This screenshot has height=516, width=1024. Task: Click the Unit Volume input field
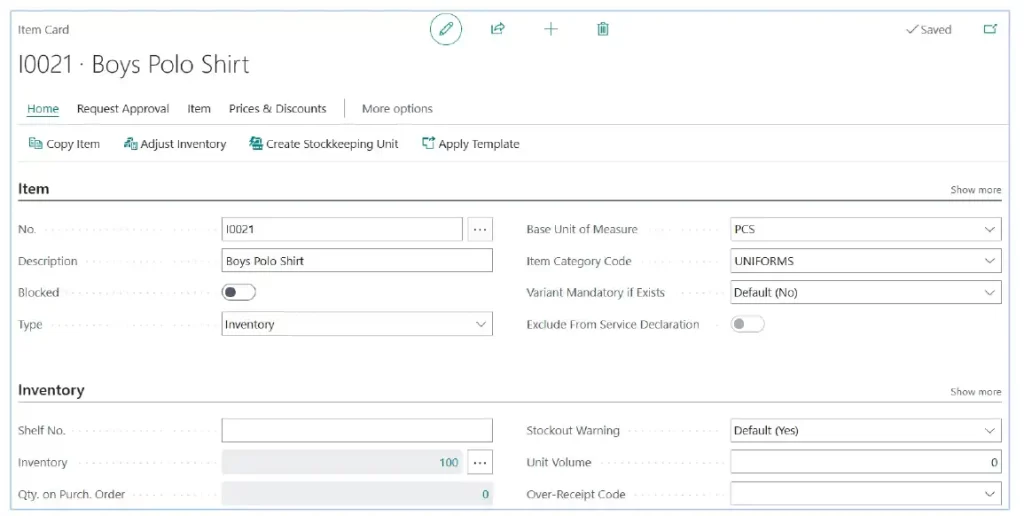tap(865, 462)
